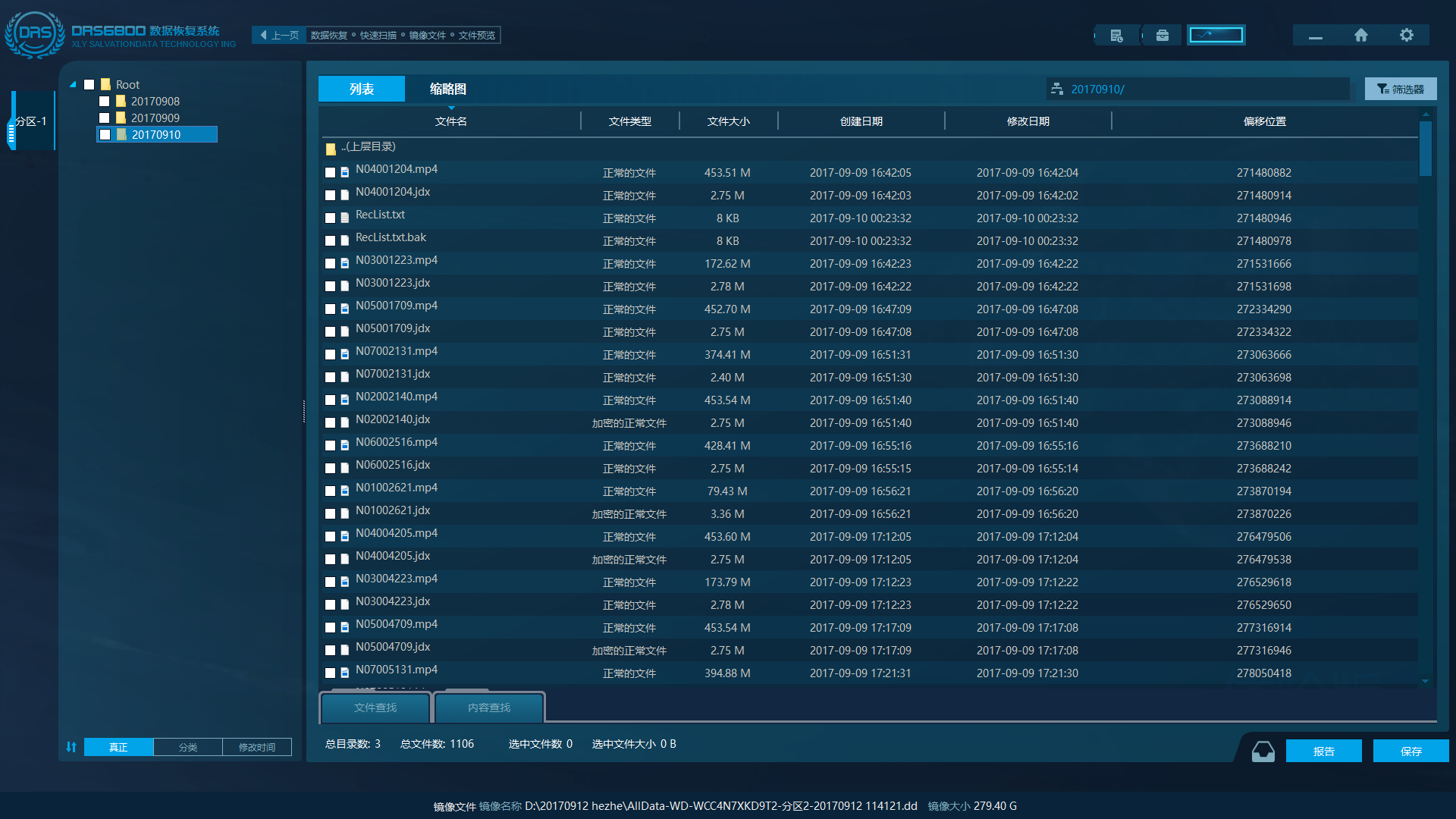Click the inbox tray icon beside 报告
1456x819 pixels.
tap(1263, 751)
